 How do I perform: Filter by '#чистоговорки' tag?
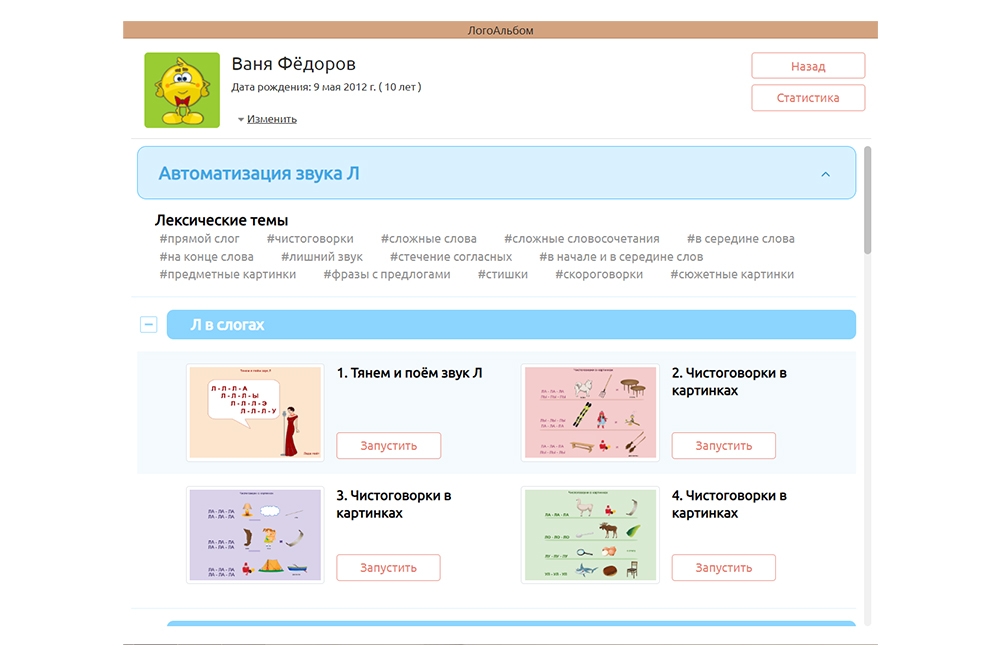pos(310,239)
